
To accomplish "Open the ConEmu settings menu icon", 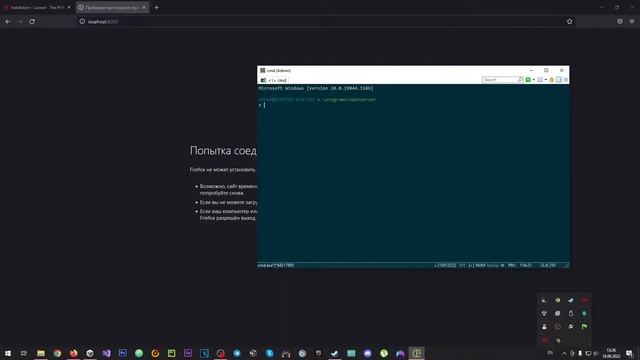I will [x=566, y=80].
